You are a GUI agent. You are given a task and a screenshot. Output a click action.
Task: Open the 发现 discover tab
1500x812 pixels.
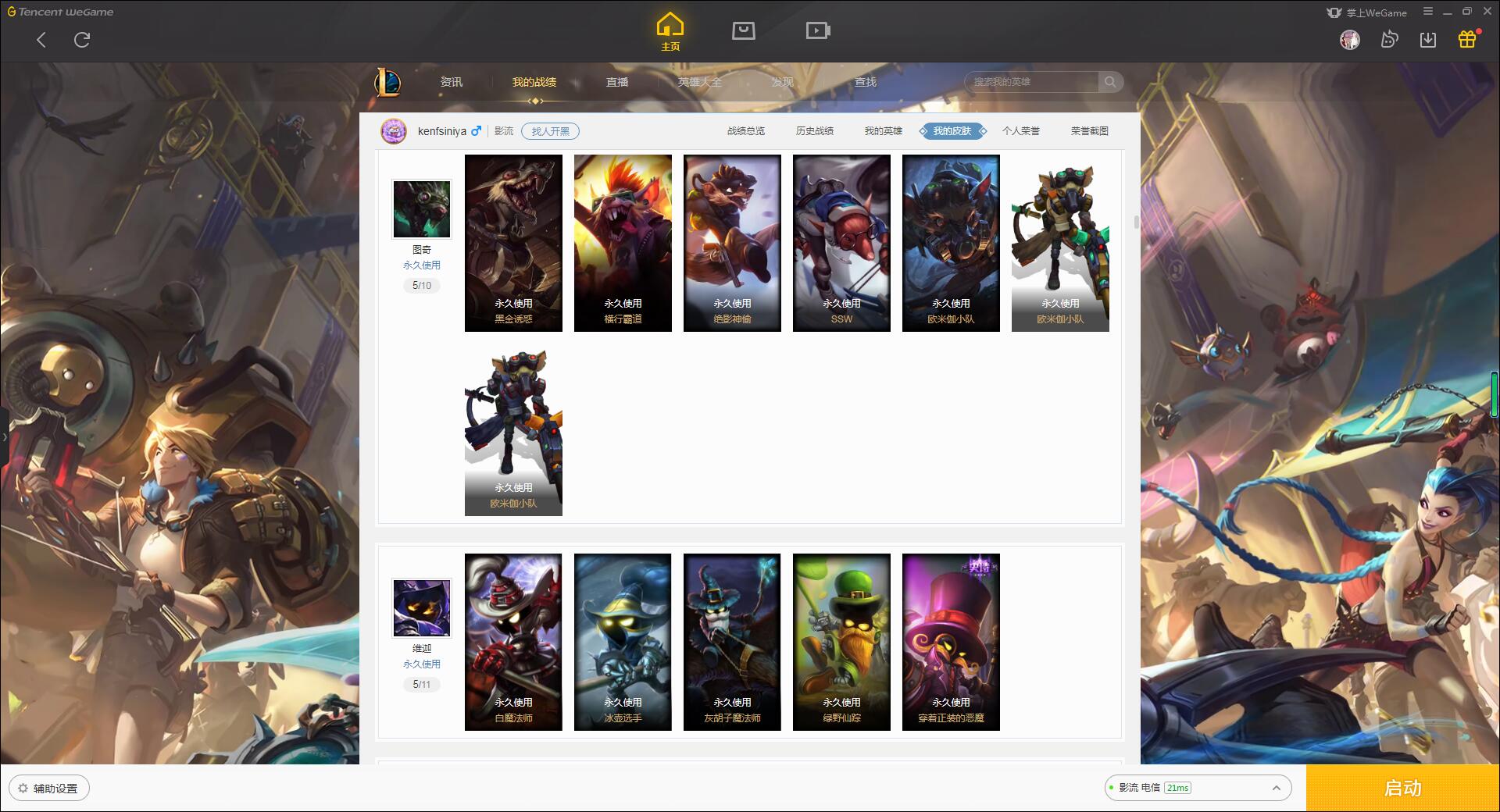tap(783, 82)
